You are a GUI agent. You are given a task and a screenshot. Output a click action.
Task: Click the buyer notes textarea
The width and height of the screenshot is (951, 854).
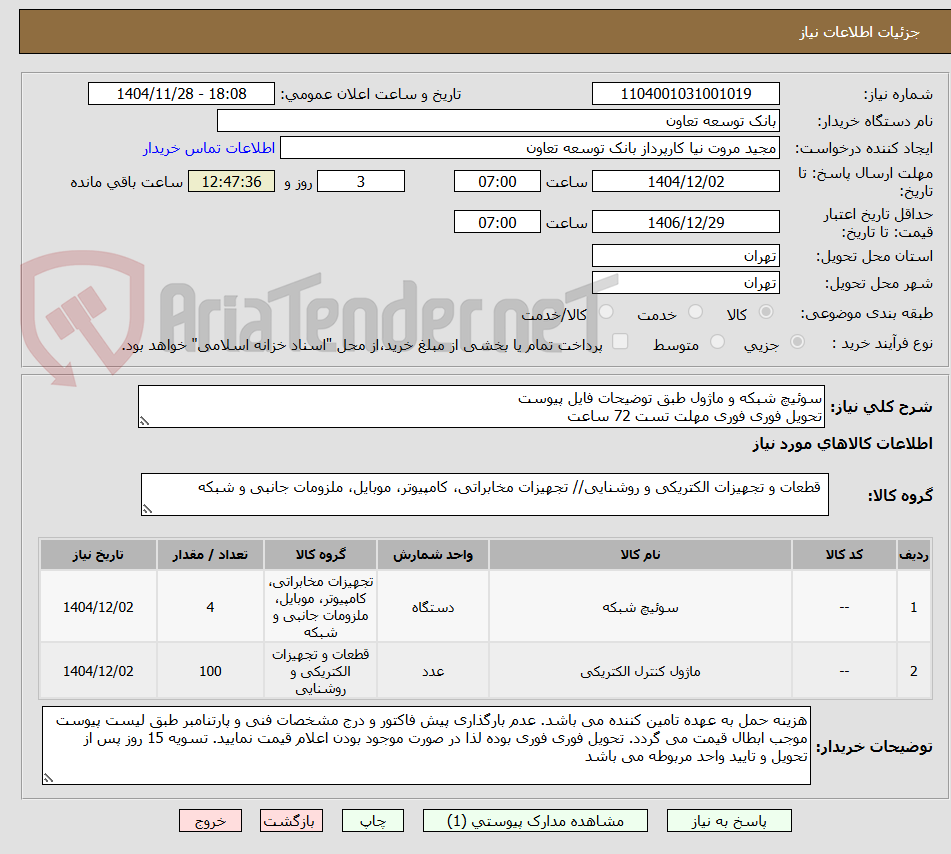click(426, 745)
